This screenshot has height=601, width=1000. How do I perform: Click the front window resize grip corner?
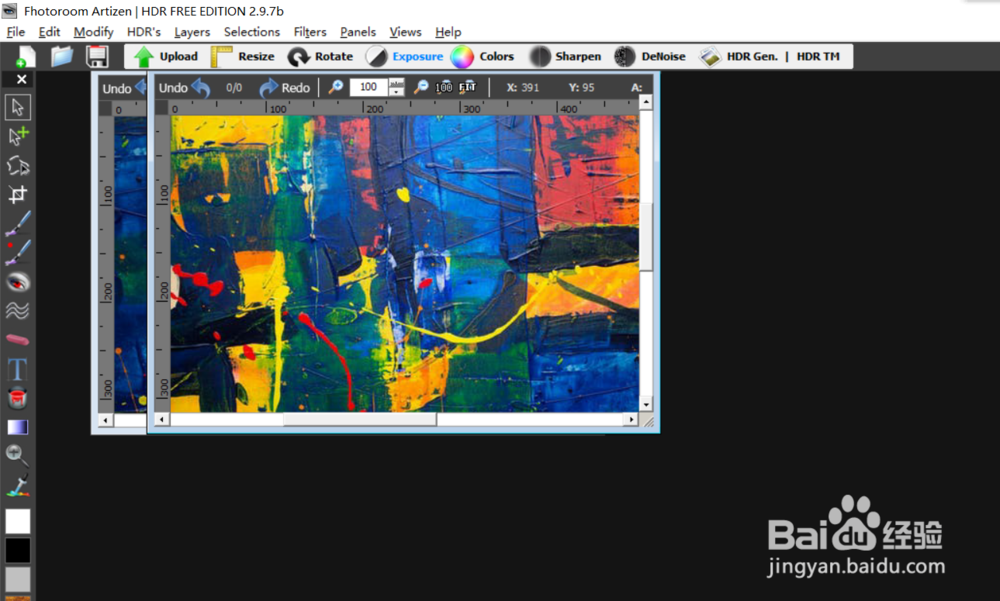649,421
